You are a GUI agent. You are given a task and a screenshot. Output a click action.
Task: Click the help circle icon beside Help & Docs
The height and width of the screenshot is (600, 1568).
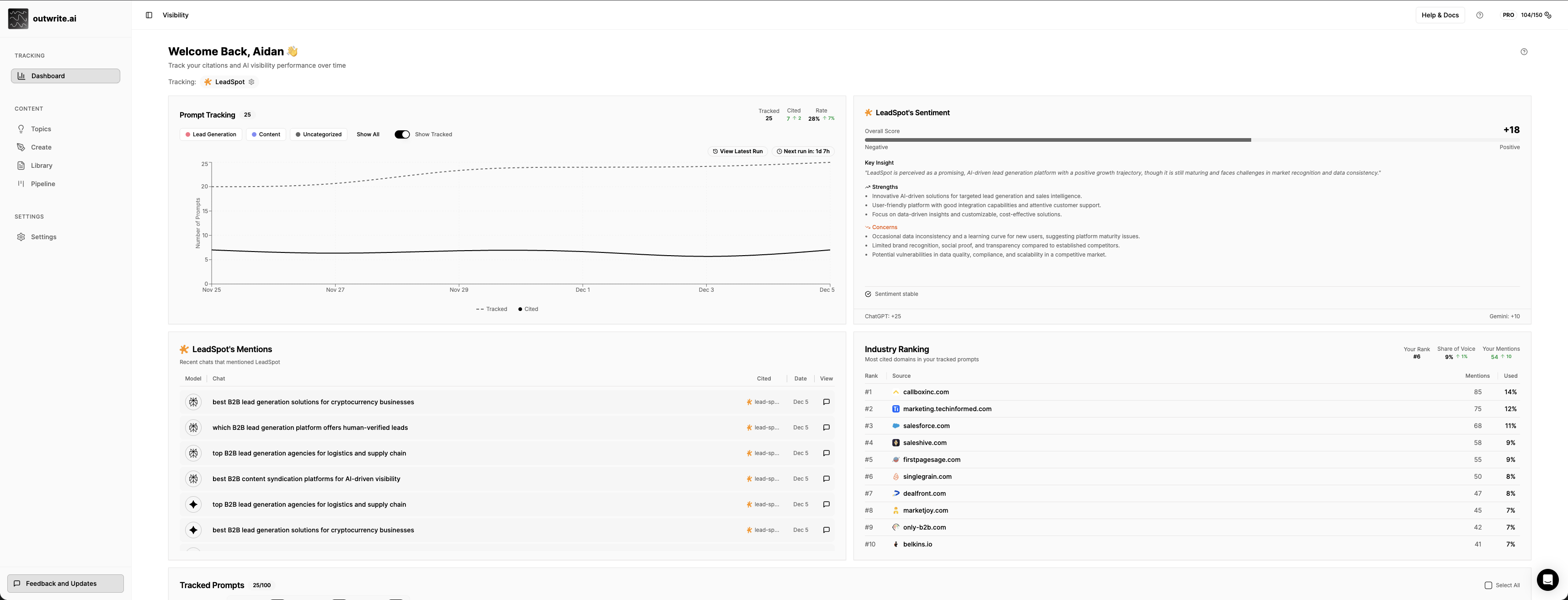pos(1479,15)
